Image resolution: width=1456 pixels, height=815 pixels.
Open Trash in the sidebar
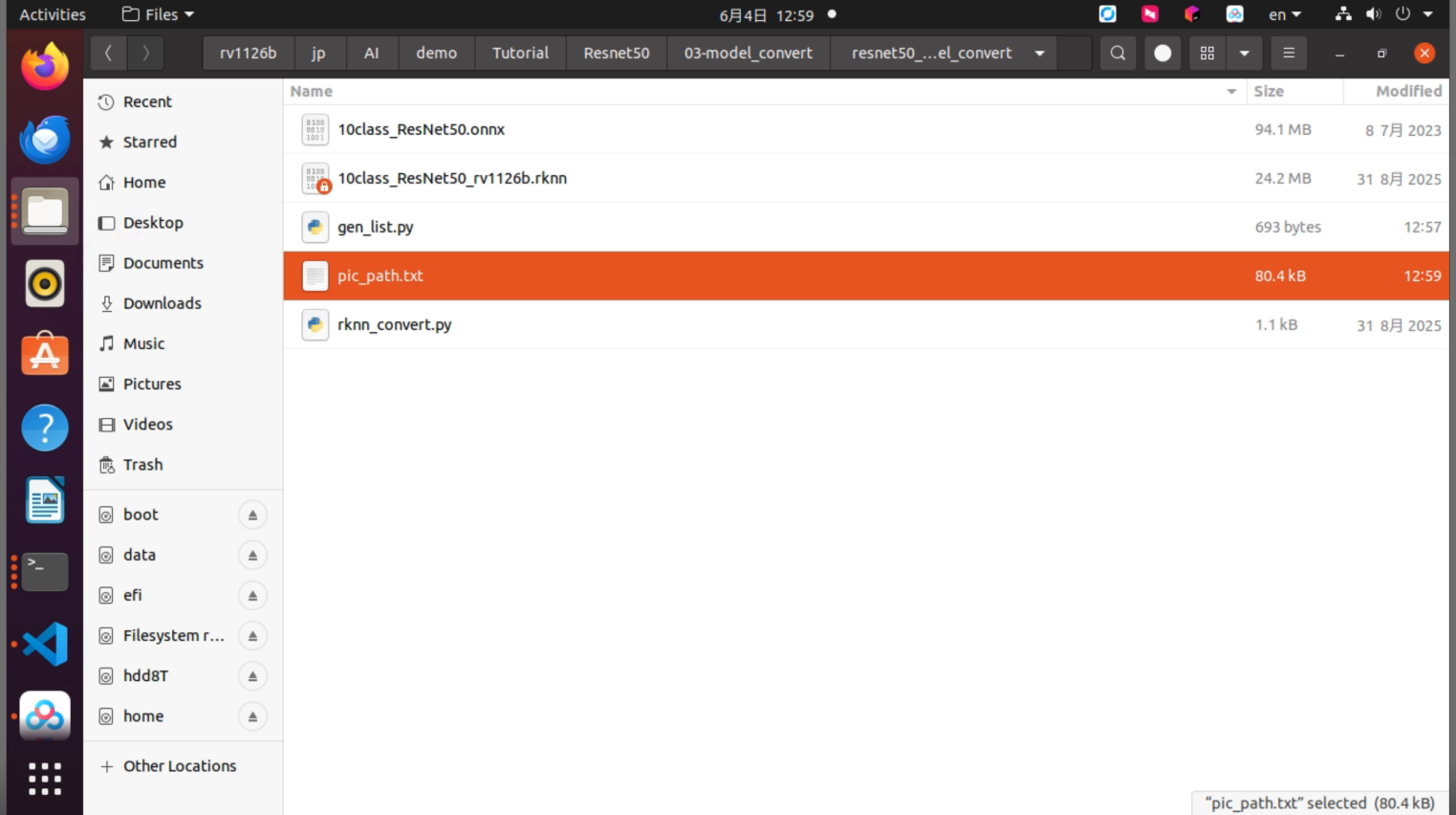click(143, 465)
